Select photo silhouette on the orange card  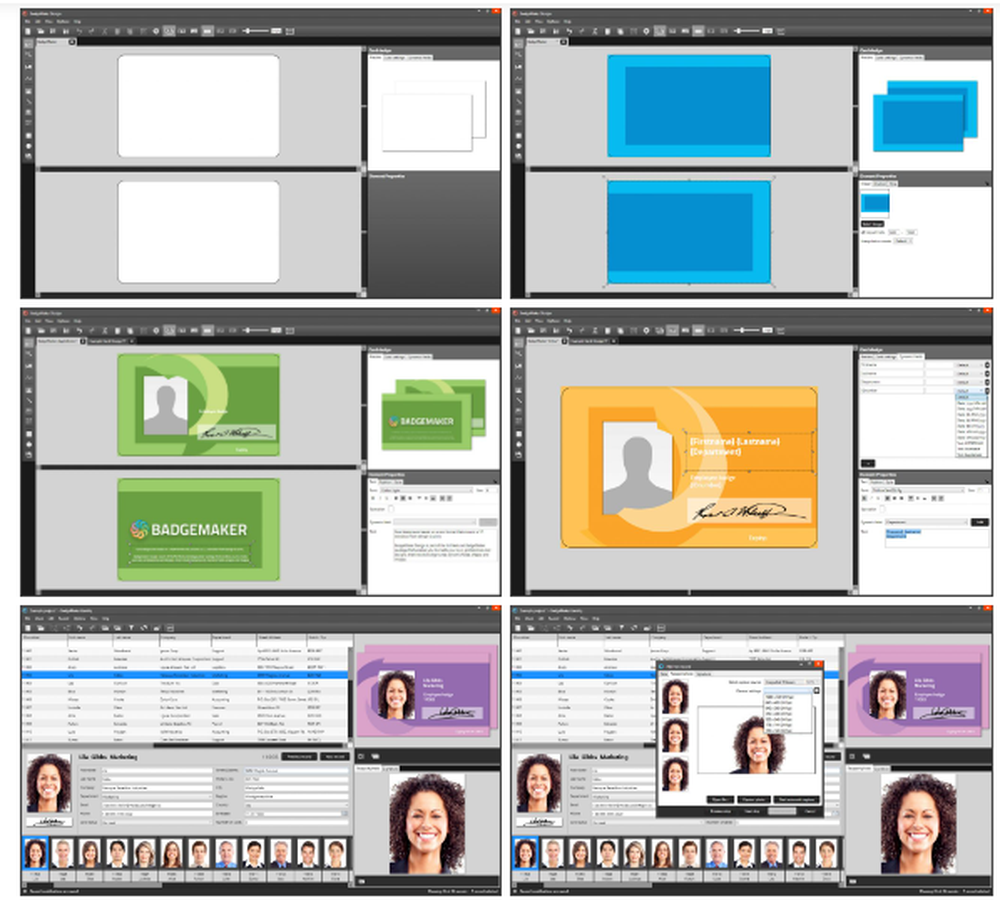638,468
